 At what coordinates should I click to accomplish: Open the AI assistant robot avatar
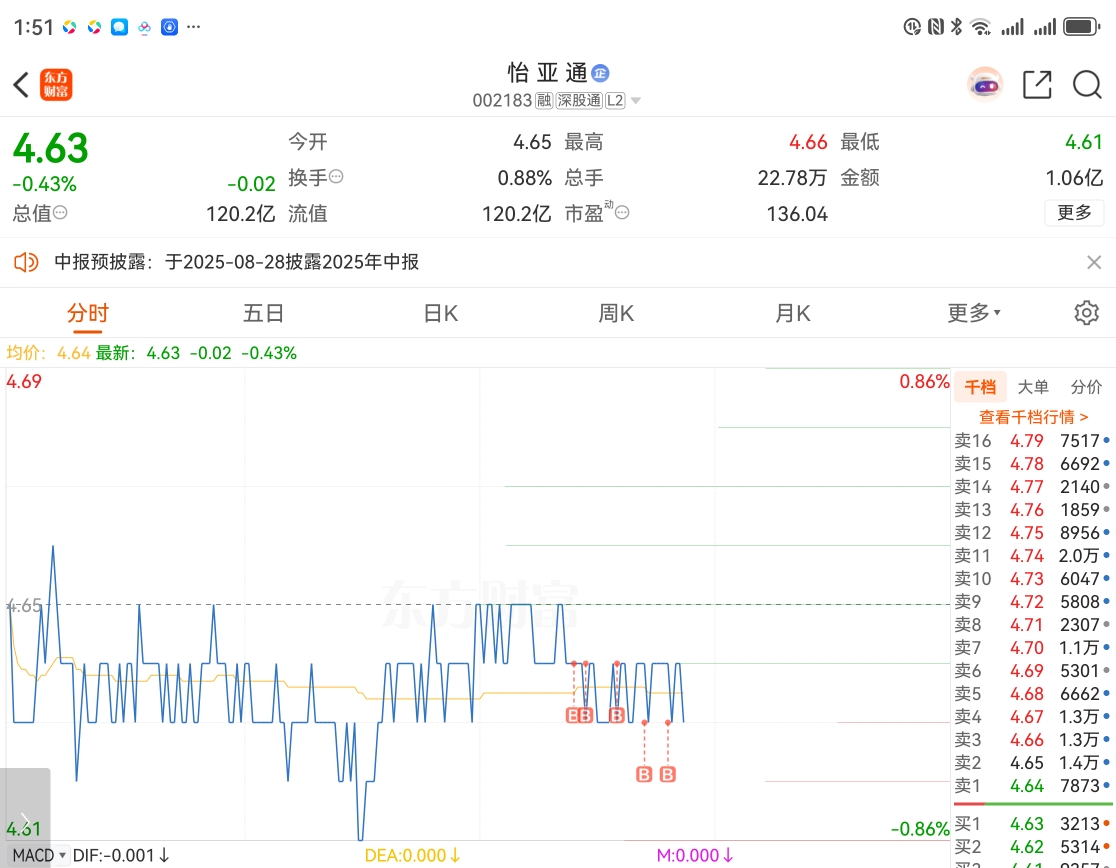pos(985,85)
